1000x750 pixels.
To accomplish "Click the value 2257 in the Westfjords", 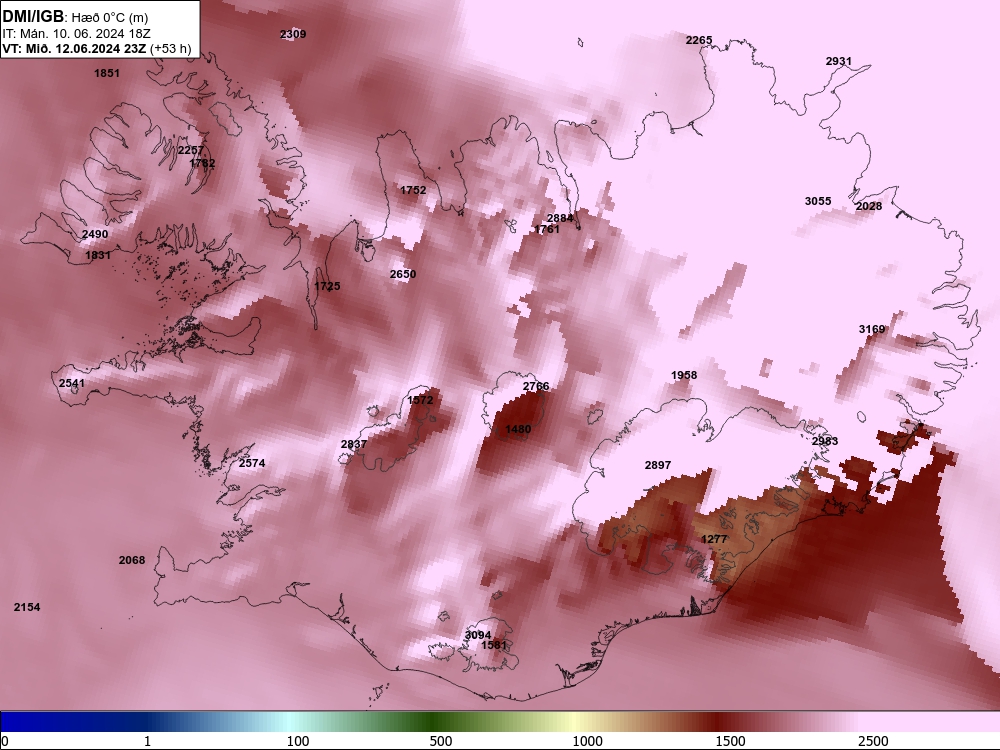I will click(191, 151).
